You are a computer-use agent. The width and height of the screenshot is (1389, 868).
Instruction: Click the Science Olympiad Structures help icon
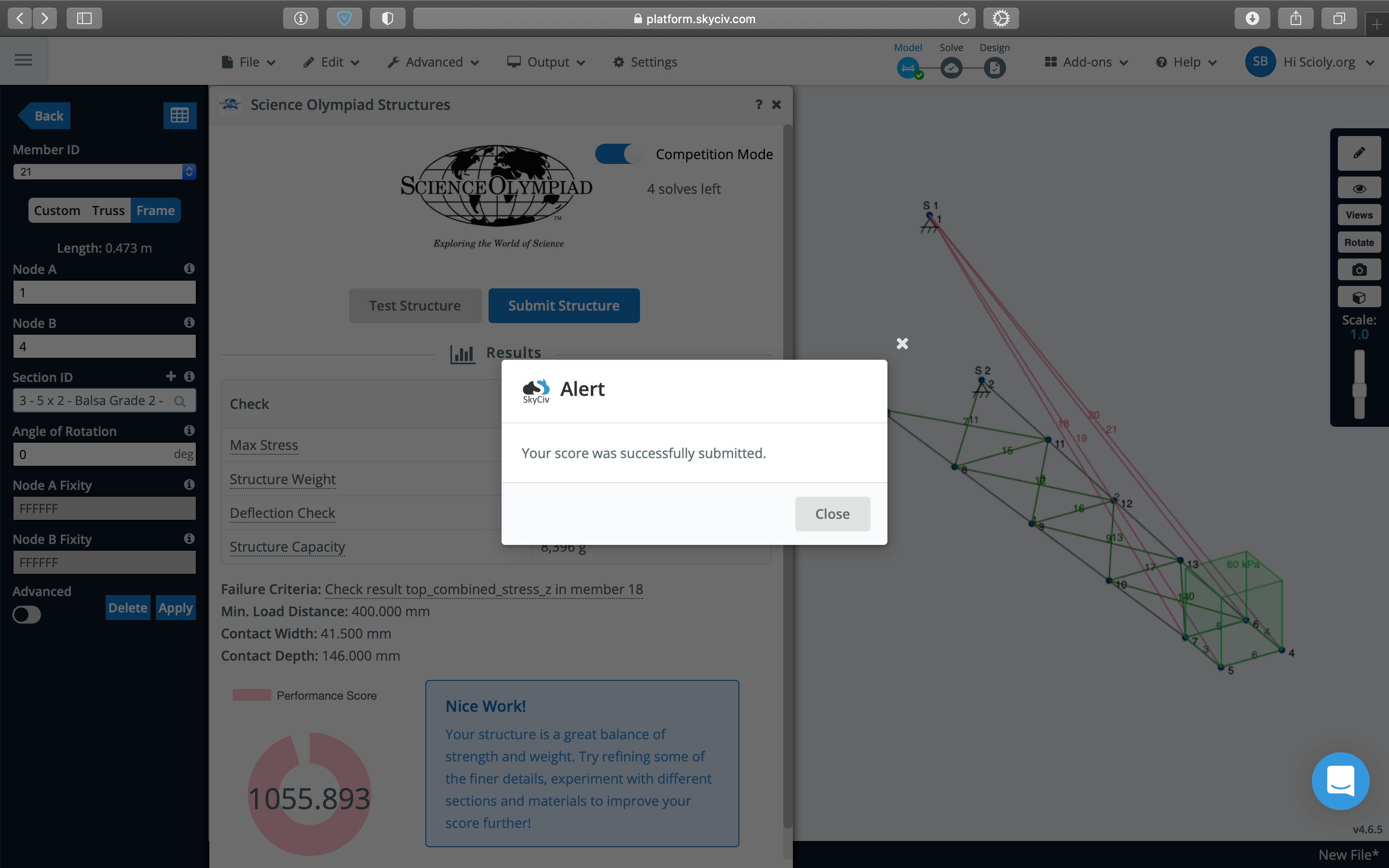(758, 104)
